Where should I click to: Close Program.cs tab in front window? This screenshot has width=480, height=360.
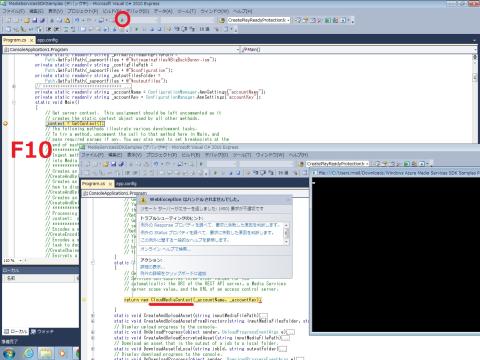pyautogui.click(x=110, y=184)
